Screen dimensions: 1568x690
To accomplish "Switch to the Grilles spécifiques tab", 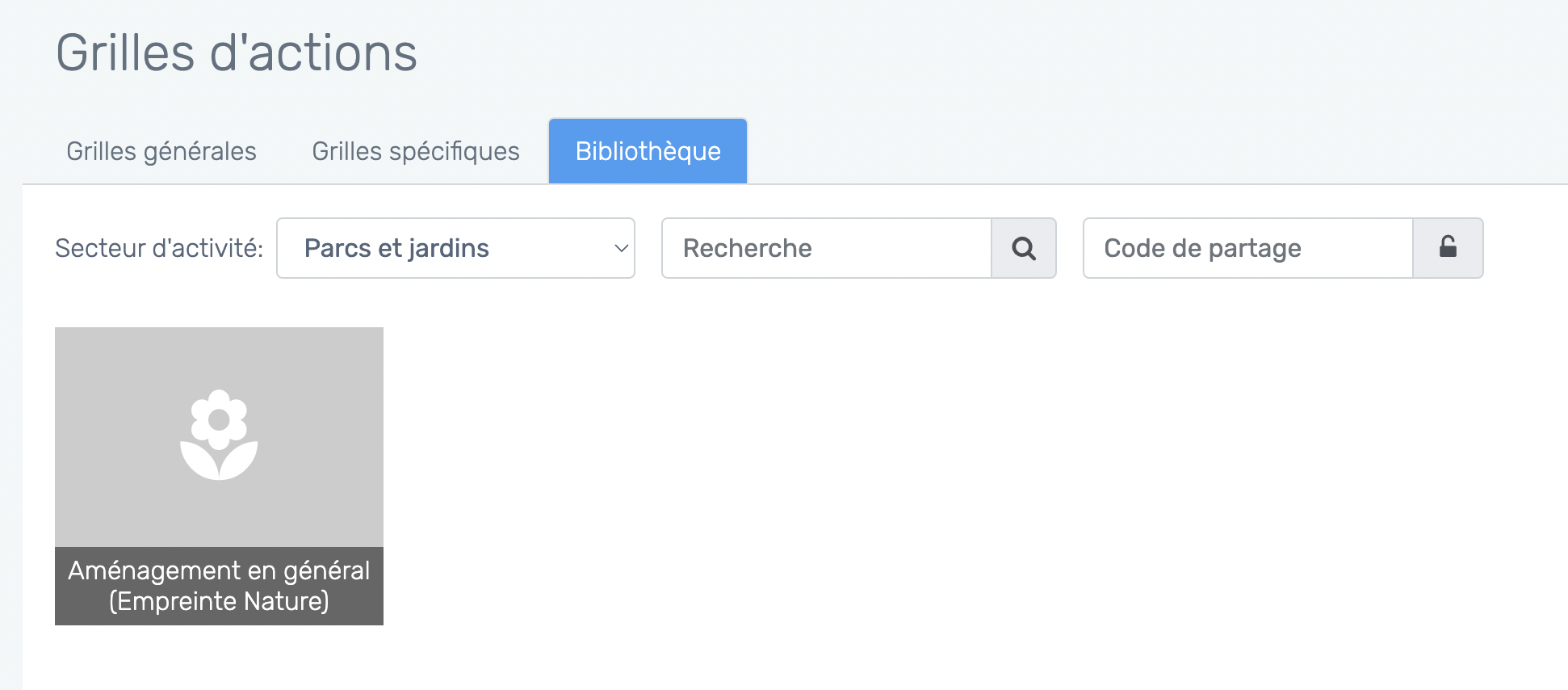I will [x=416, y=151].
